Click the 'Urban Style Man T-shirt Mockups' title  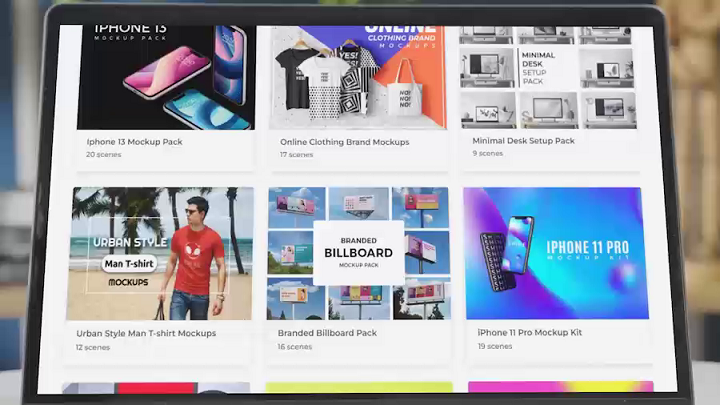click(146, 333)
